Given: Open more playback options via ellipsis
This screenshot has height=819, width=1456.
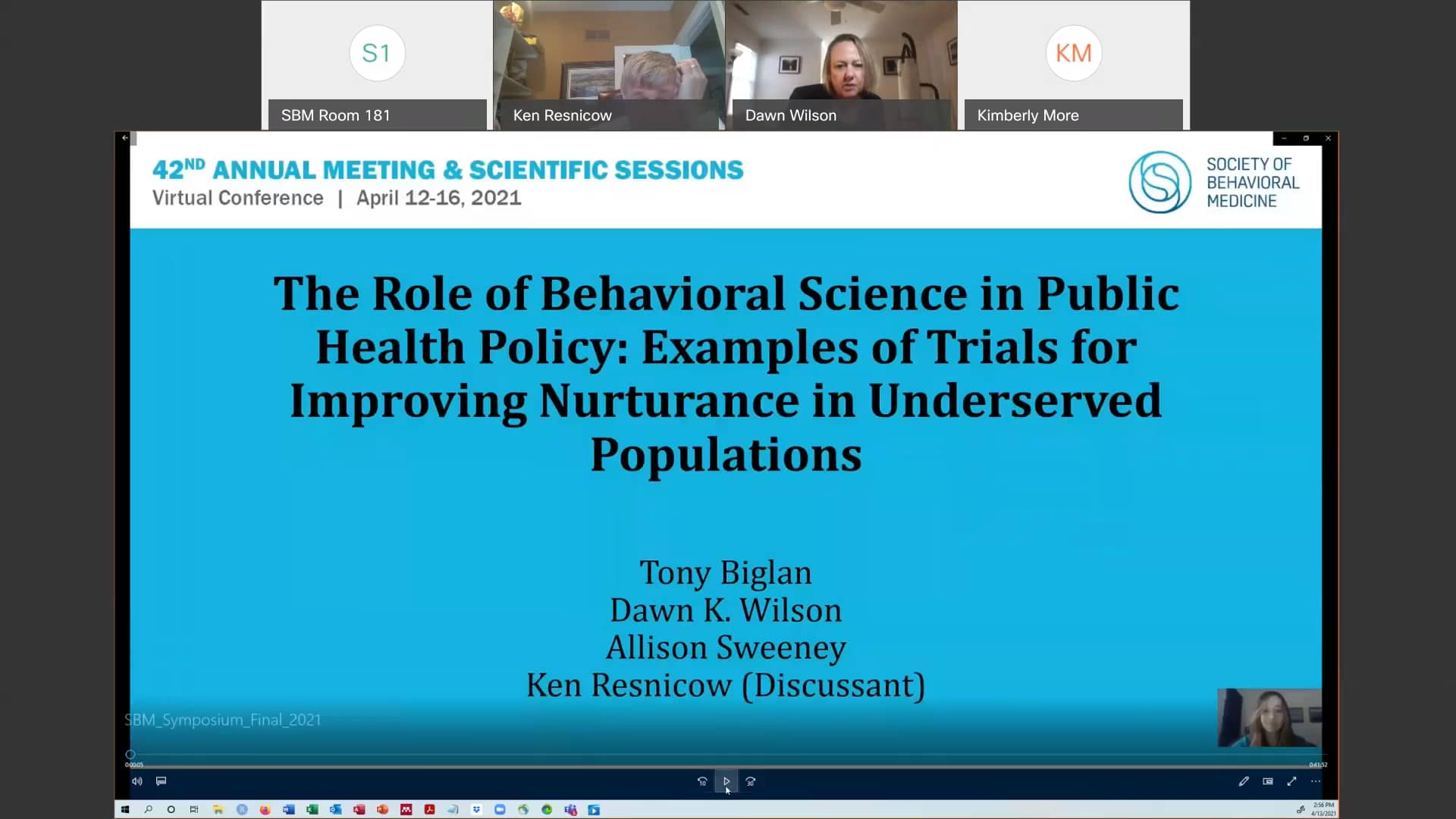Looking at the screenshot, I should [1316, 780].
